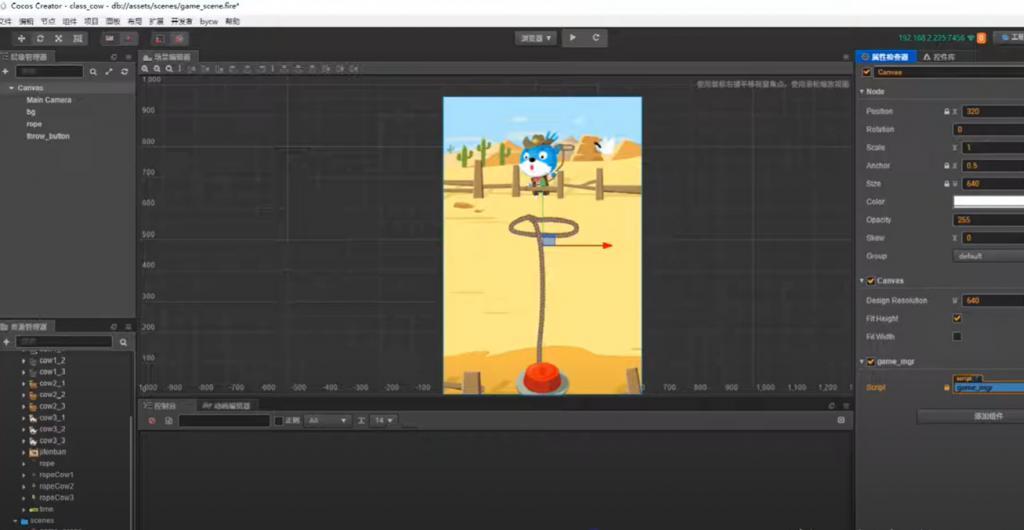This screenshot has width=1024, height=530.
Task: Select the cow2_2 asset
Action: pyautogui.click(x=52, y=395)
